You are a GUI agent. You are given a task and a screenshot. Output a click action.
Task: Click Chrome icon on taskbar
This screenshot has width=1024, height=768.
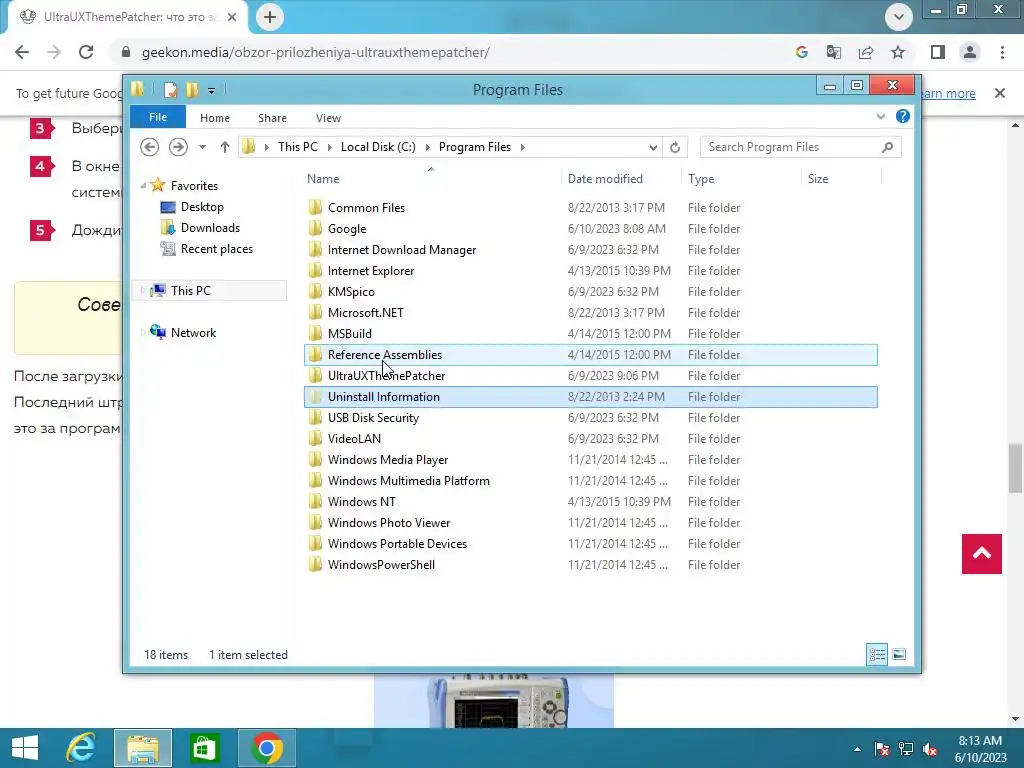point(266,748)
